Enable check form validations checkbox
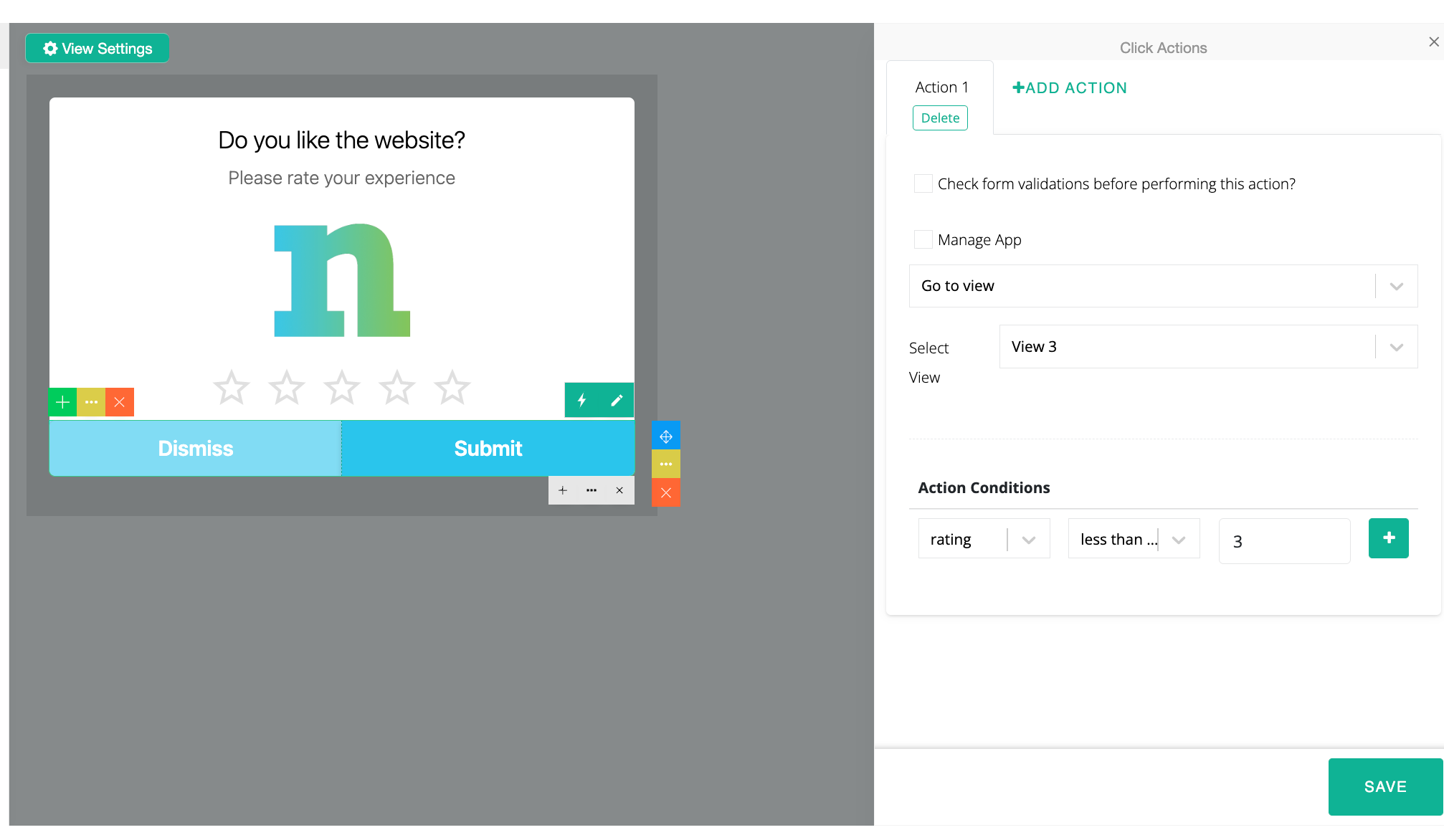The image size is (1444, 840). coord(923,183)
